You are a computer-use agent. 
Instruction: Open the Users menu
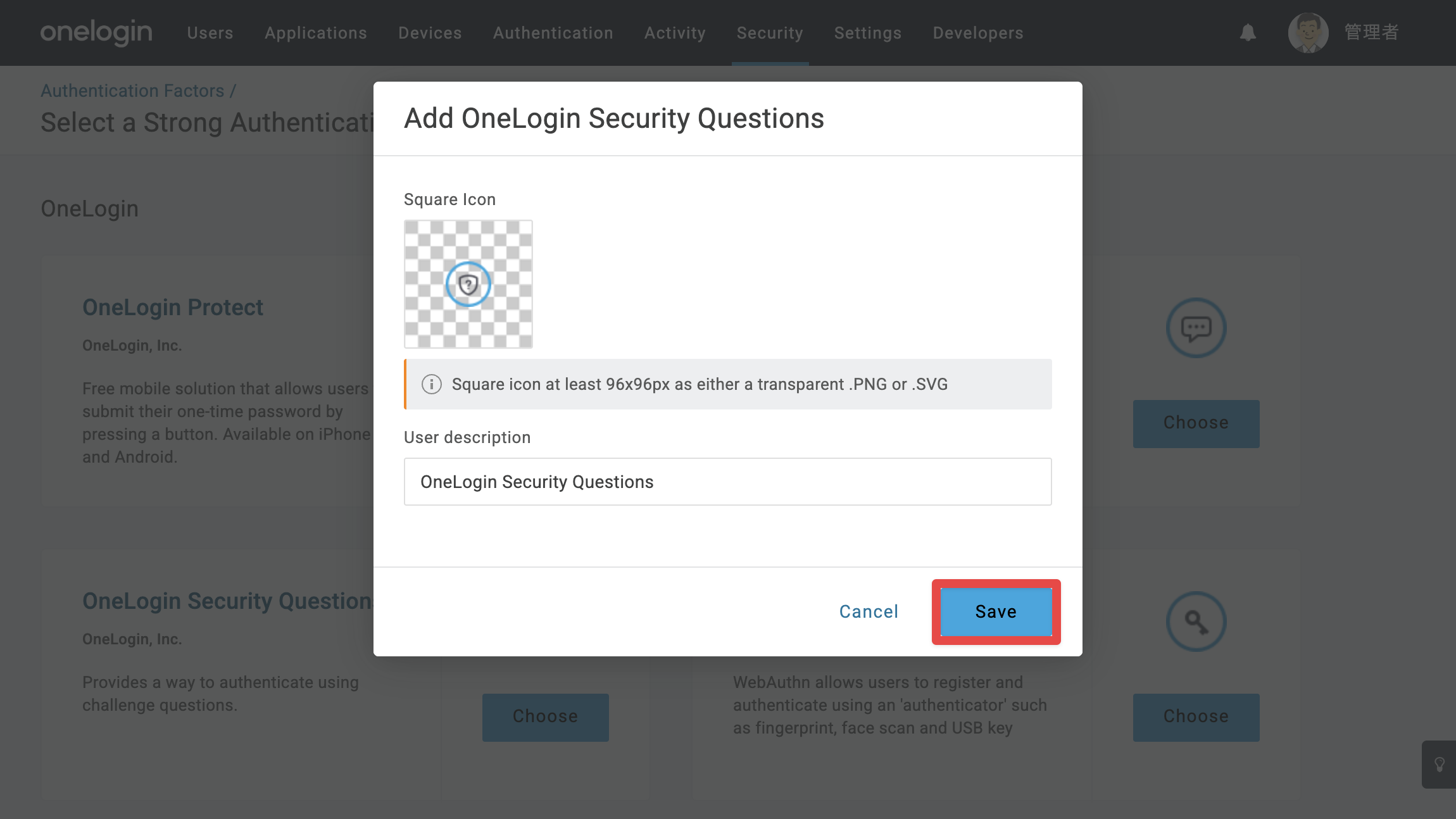tap(210, 33)
